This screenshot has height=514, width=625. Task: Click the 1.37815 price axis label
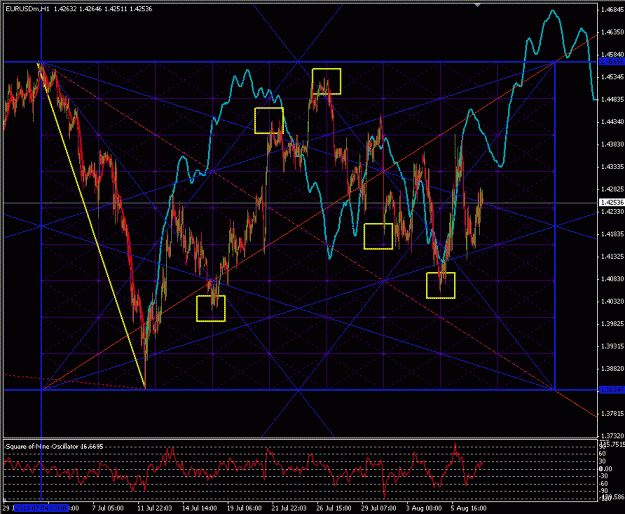coord(613,414)
